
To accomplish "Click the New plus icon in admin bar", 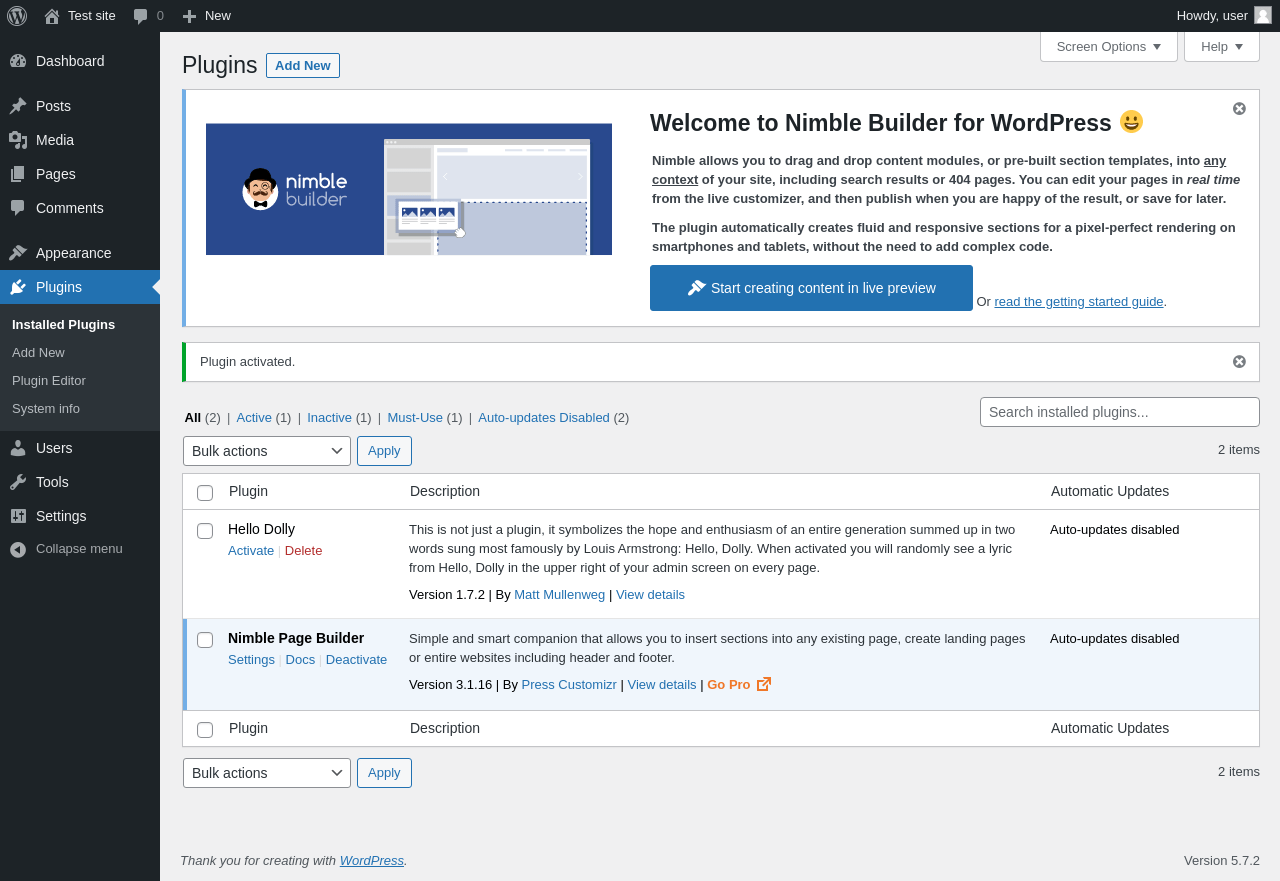I will (x=189, y=16).
